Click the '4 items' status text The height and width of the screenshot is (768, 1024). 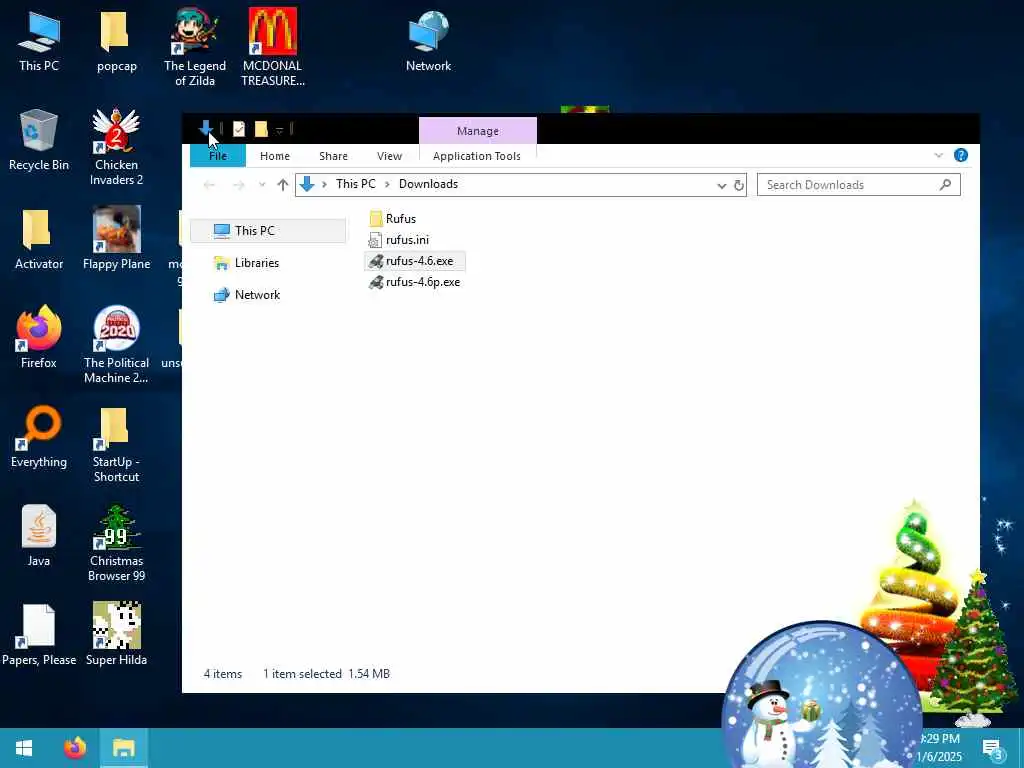pos(223,674)
